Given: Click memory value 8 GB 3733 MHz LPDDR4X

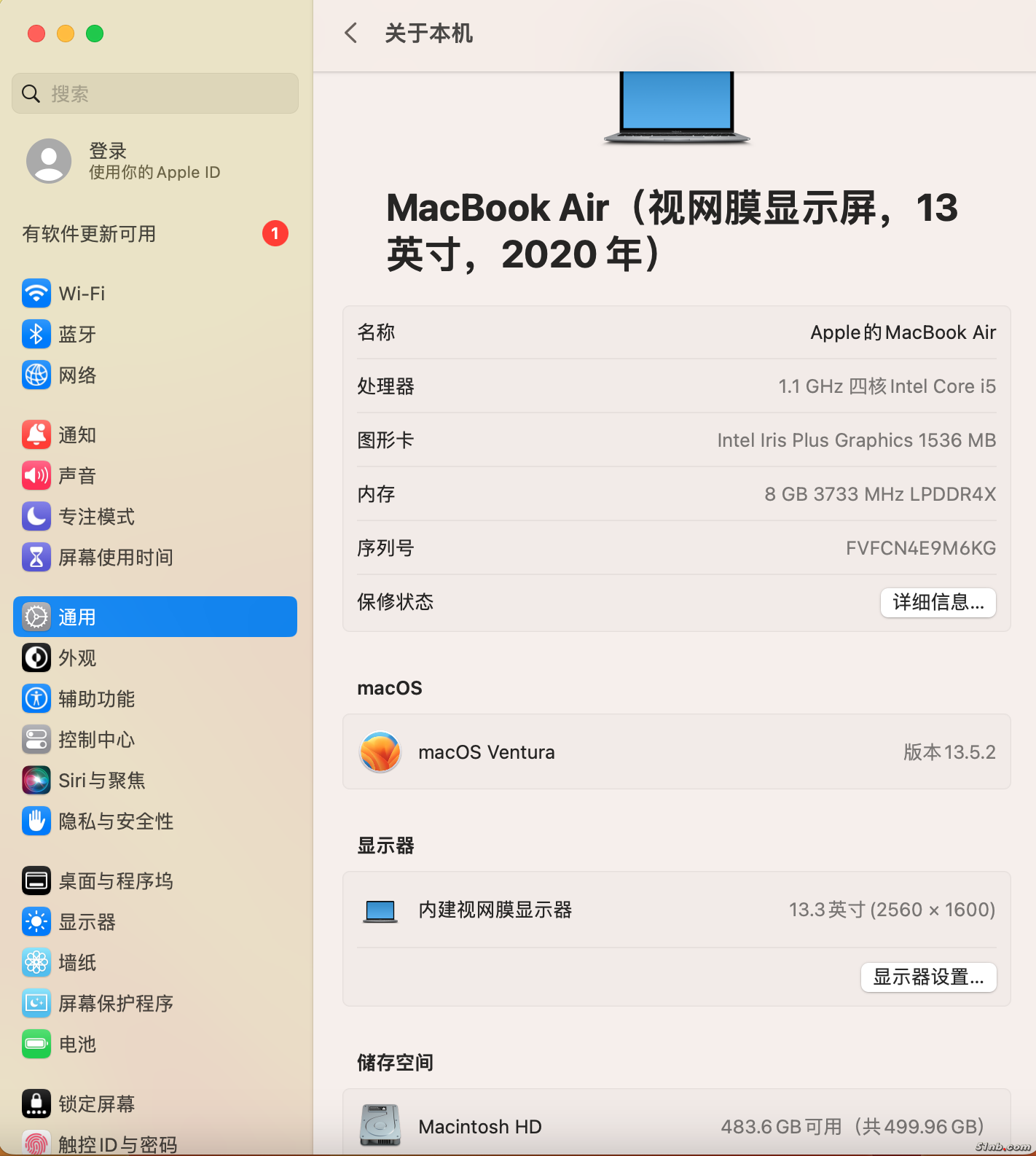Looking at the screenshot, I should [880, 494].
